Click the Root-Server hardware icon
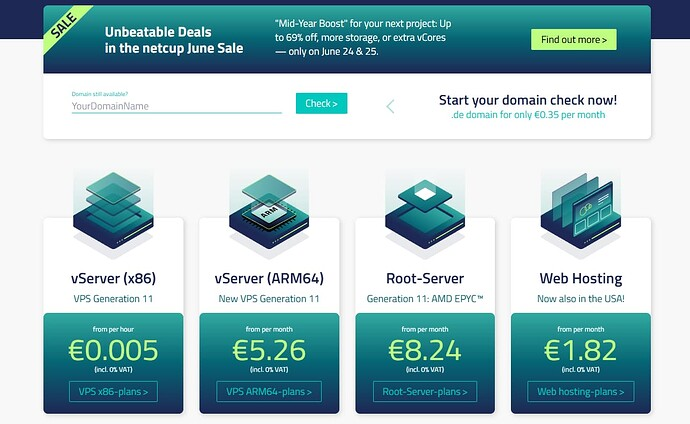This screenshot has width=690, height=424. (425, 214)
